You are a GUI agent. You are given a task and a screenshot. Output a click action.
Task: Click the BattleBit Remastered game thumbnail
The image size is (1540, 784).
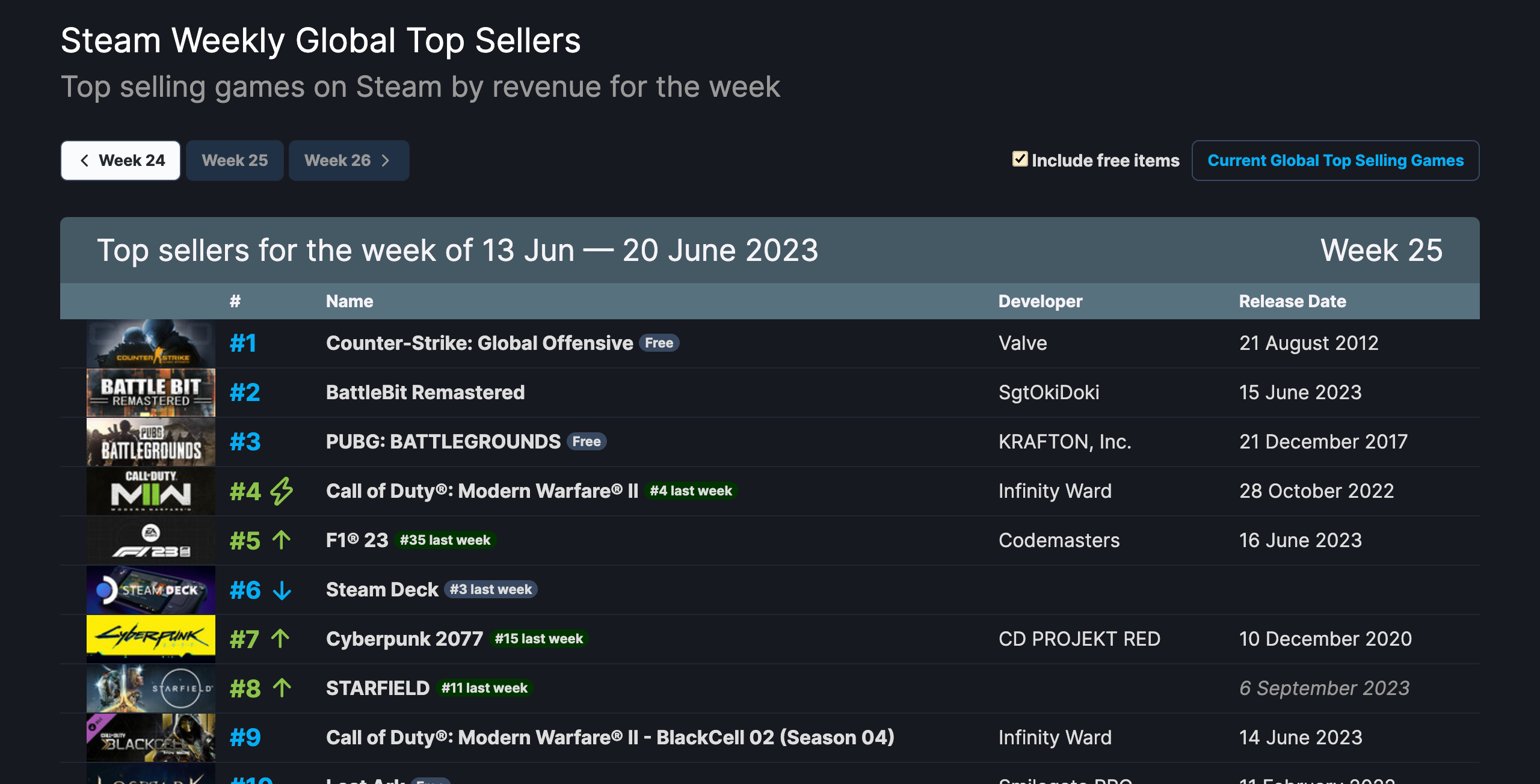point(151,392)
